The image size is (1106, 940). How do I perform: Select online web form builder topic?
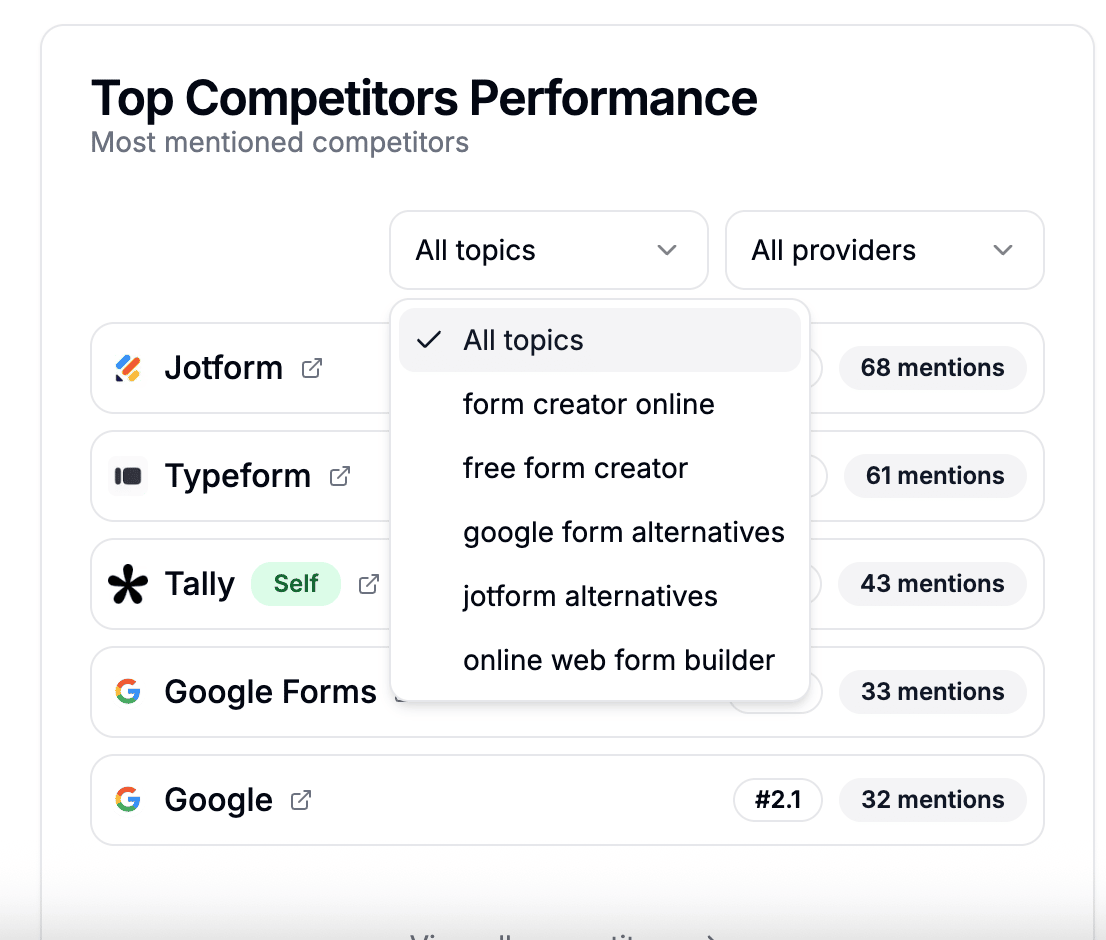click(x=619, y=660)
